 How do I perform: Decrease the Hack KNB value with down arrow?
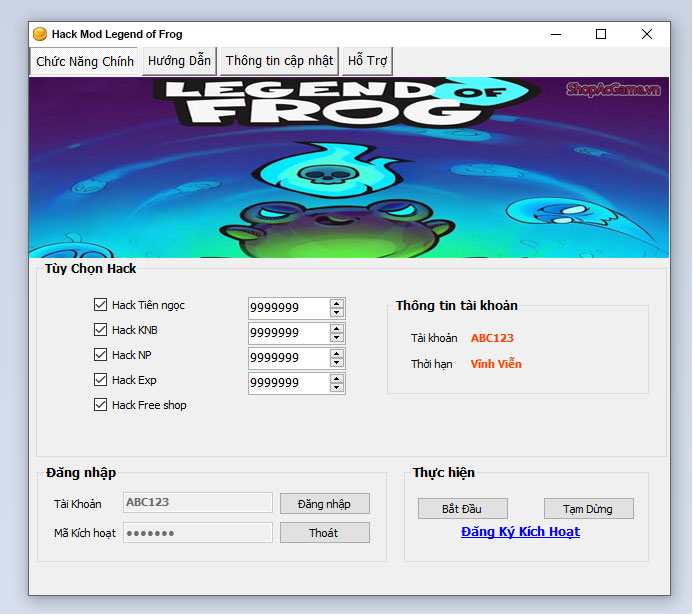(337, 338)
